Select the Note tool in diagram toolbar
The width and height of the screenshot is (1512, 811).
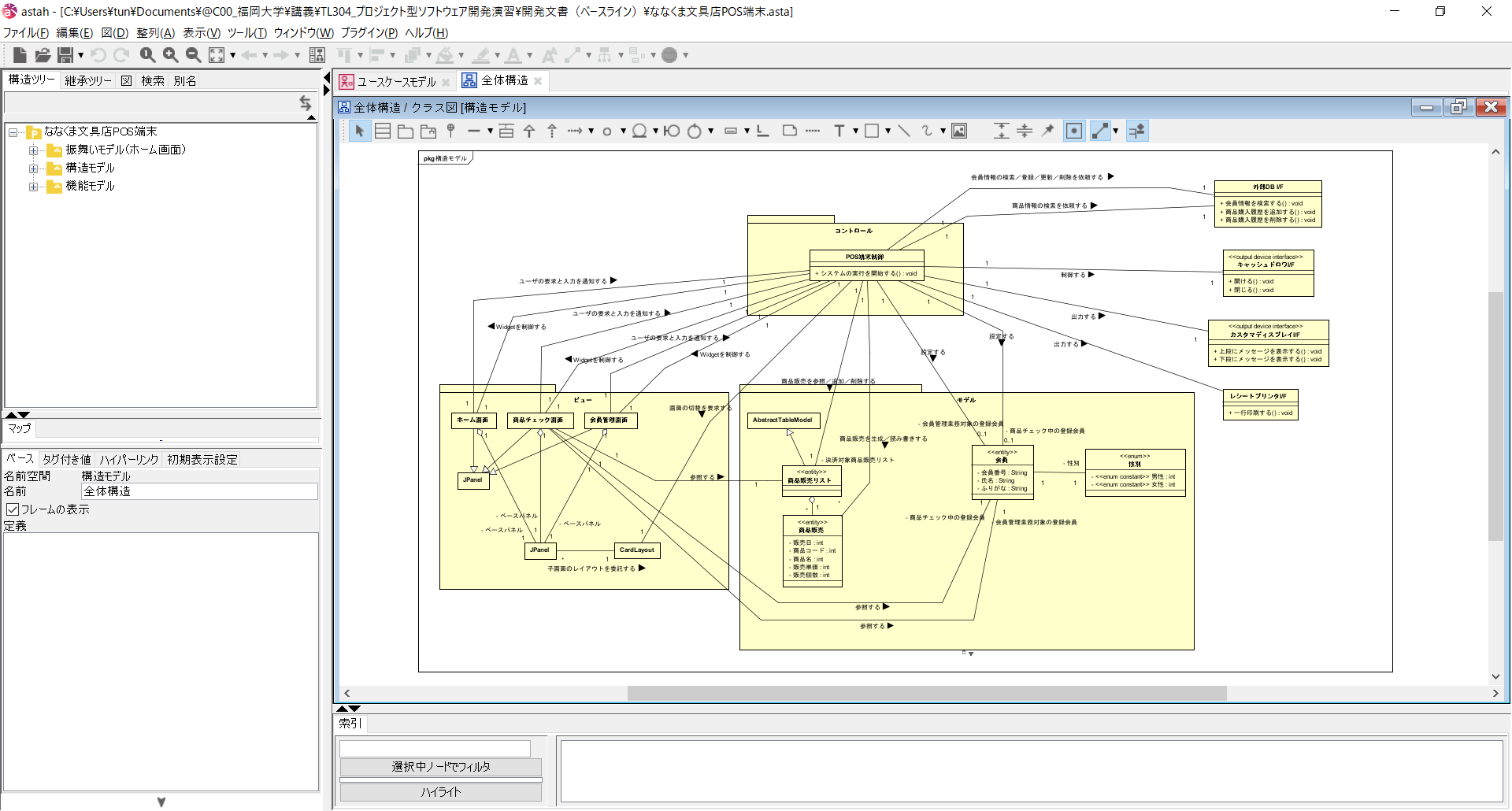[x=790, y=131]
